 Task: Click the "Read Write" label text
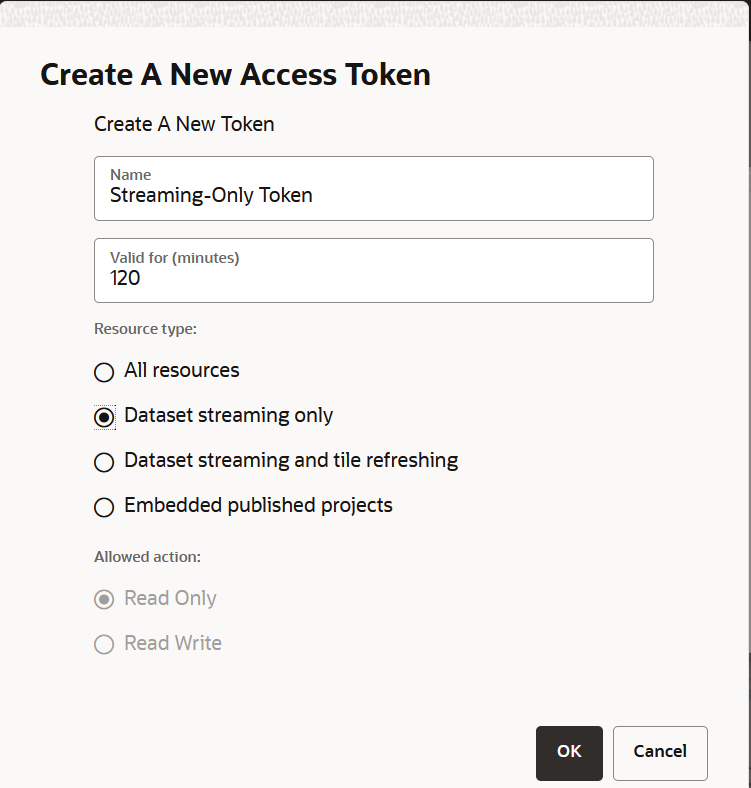pos(173,644)
